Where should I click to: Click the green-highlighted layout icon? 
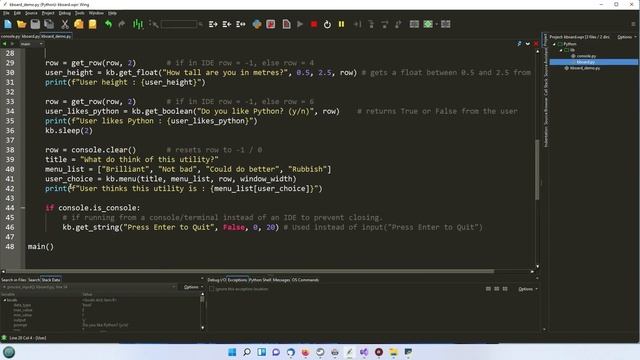pos(428,24)
